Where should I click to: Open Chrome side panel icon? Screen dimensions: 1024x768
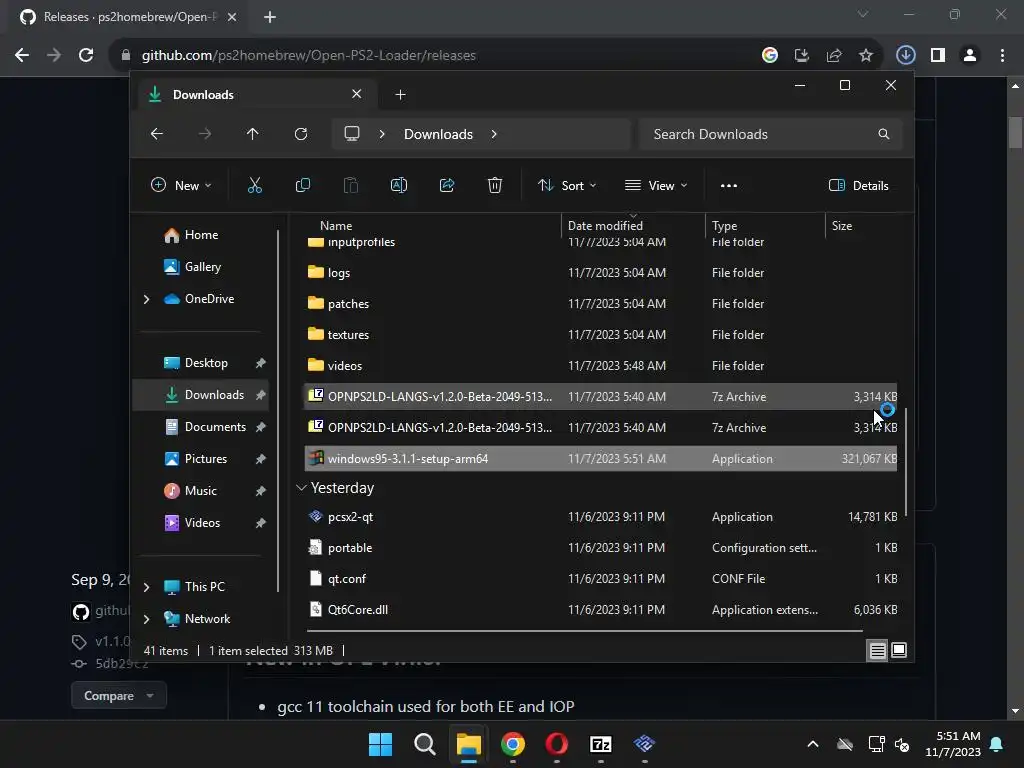[938, 56]
